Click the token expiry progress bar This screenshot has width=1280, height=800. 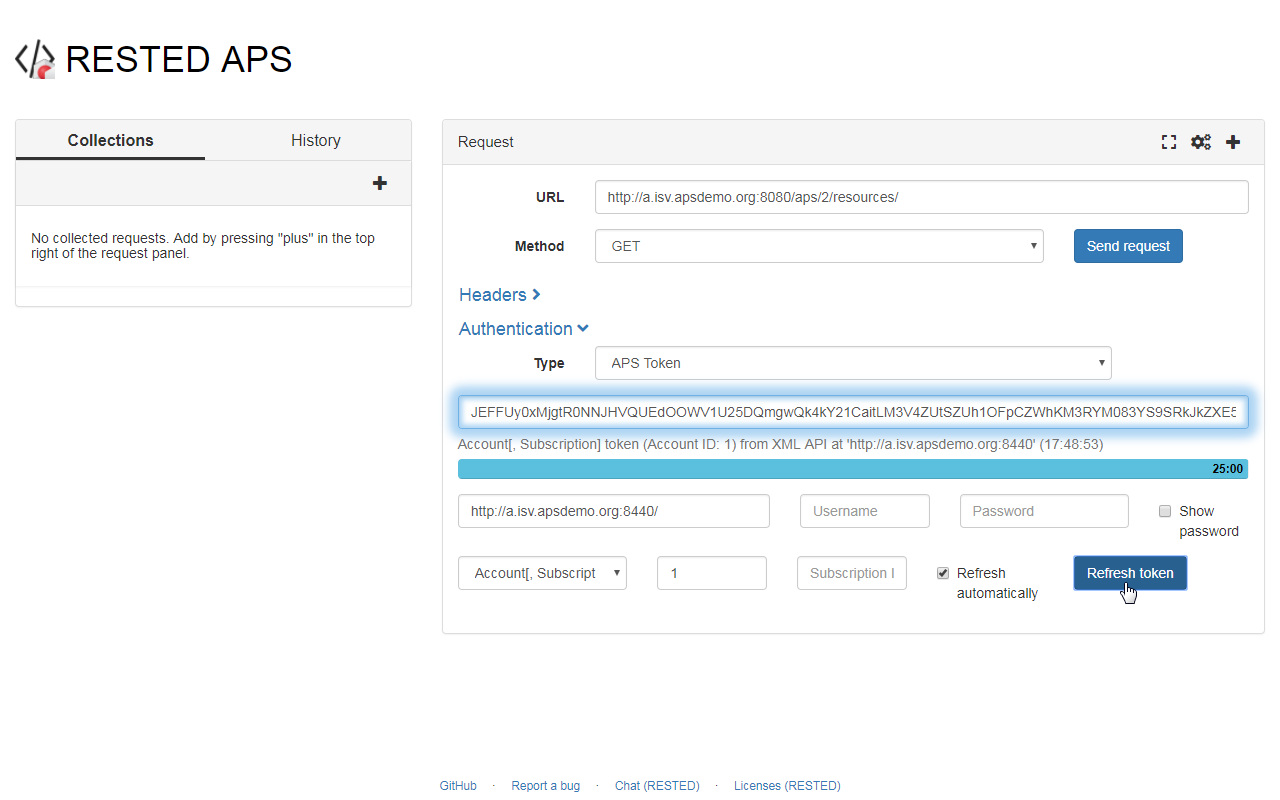point(853,469)
